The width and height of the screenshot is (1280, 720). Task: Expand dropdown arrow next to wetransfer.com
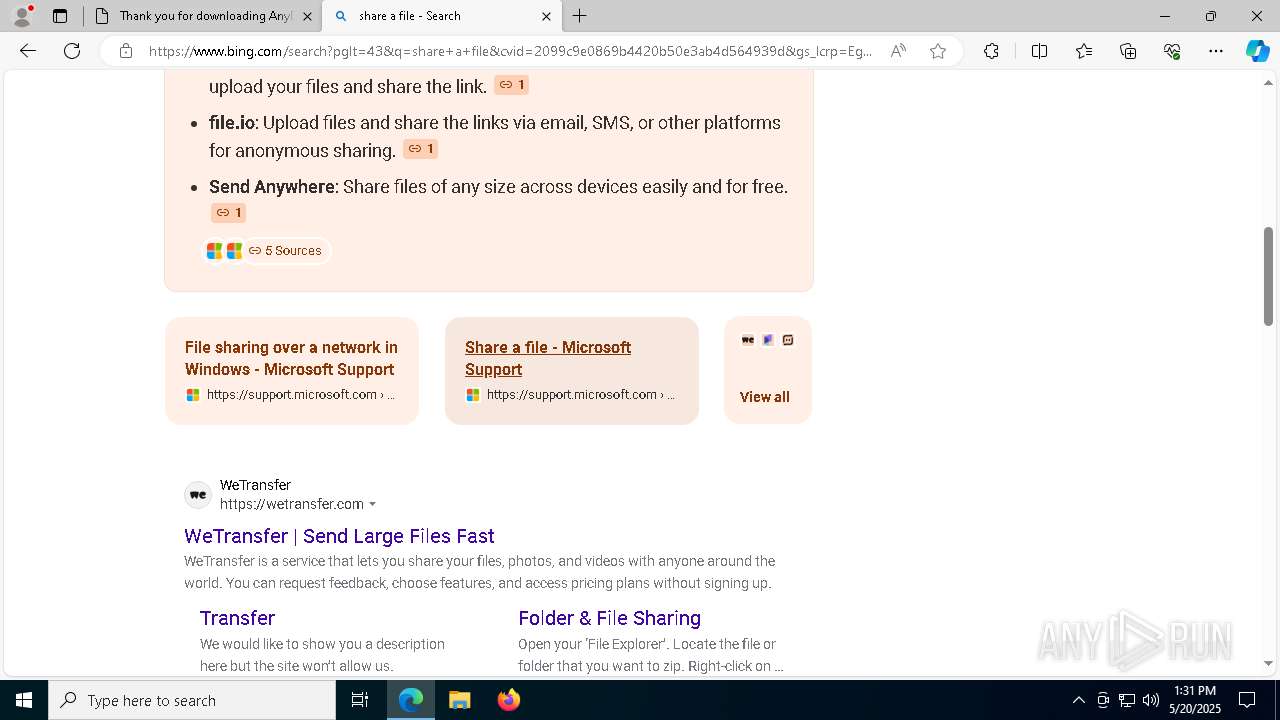click(373, 505)
